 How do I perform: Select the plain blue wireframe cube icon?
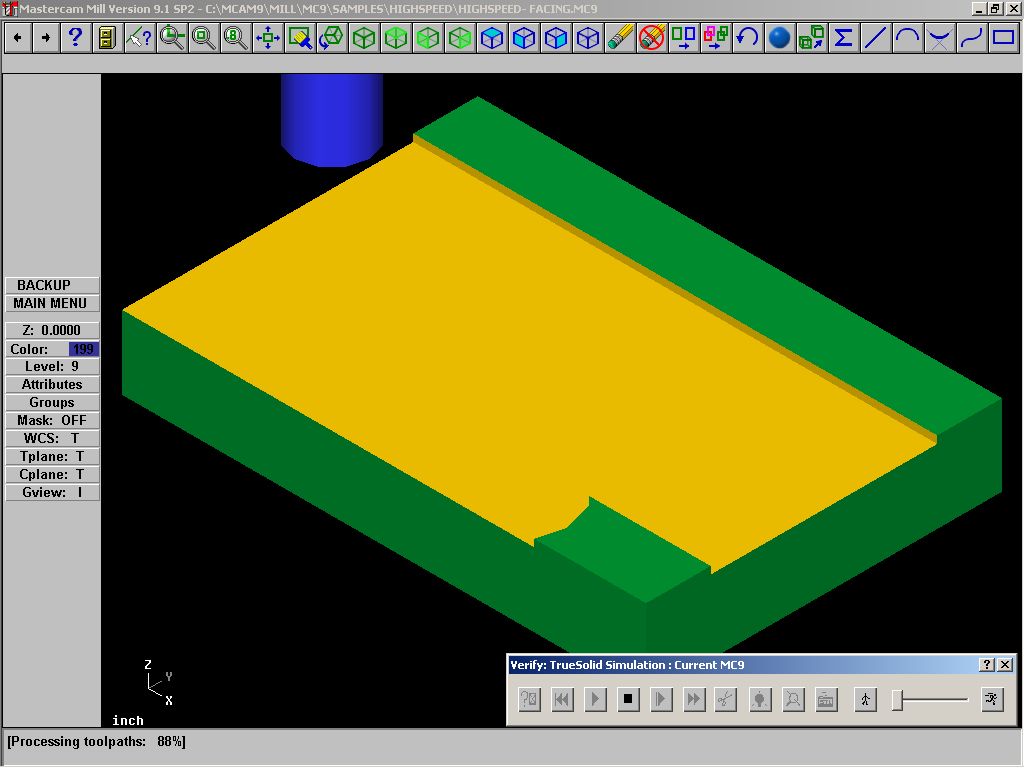pyautogui.click(x=588, y=37)
